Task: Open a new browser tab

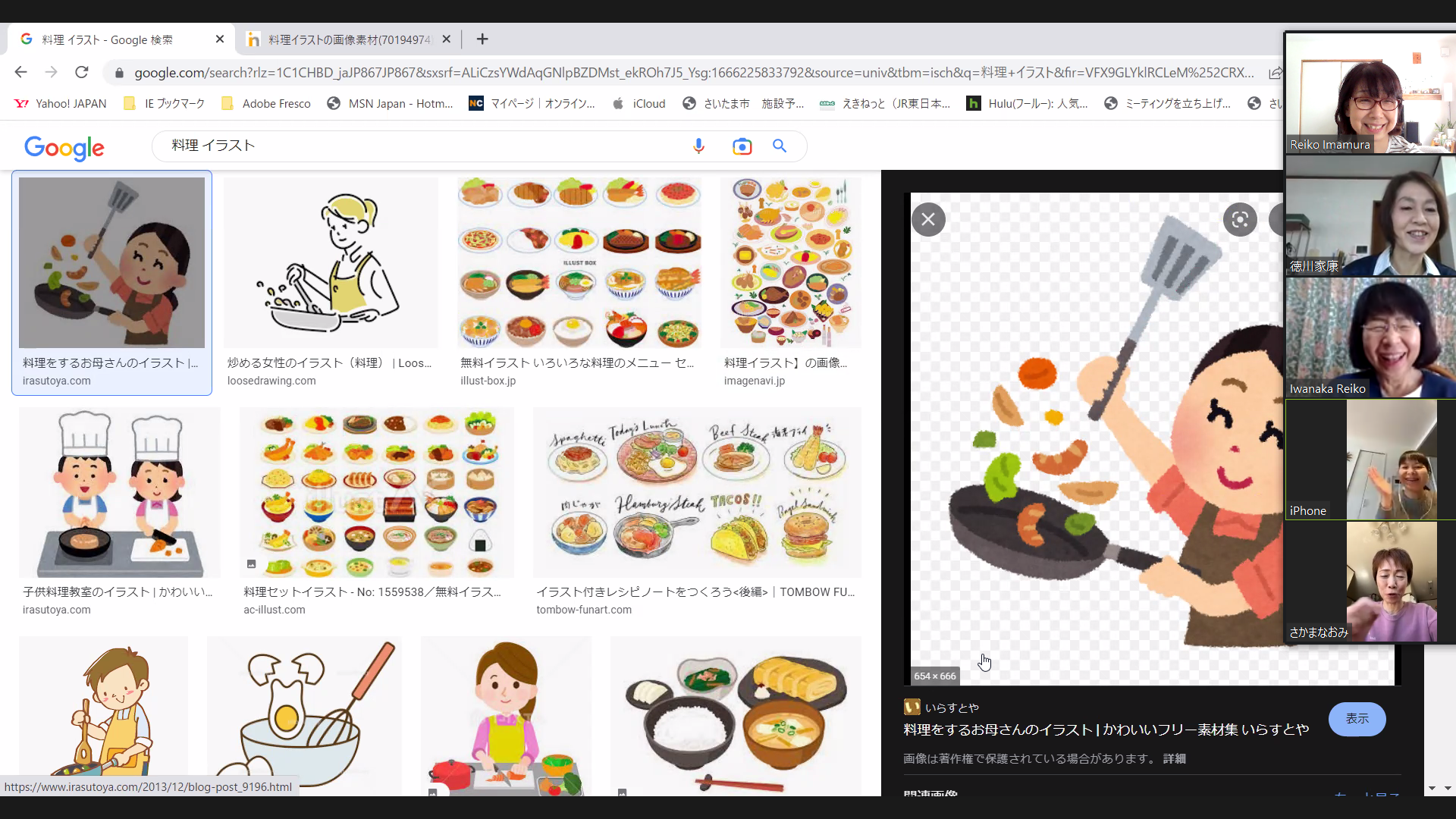Action: click(x=482, y=39)
